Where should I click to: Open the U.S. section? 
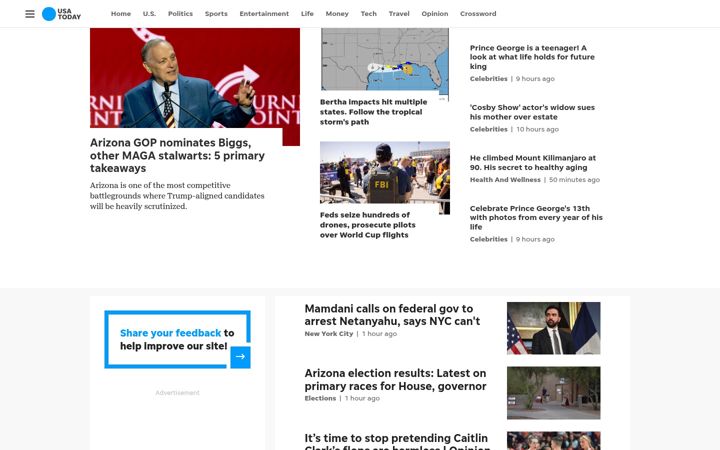coord(149,14)
